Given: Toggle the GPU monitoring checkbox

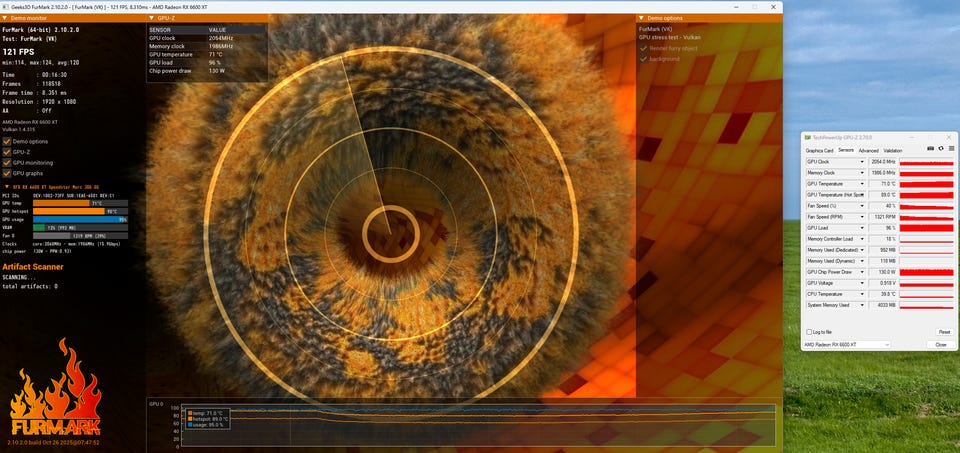Looking at the screenshot, I should coord(7,163).
